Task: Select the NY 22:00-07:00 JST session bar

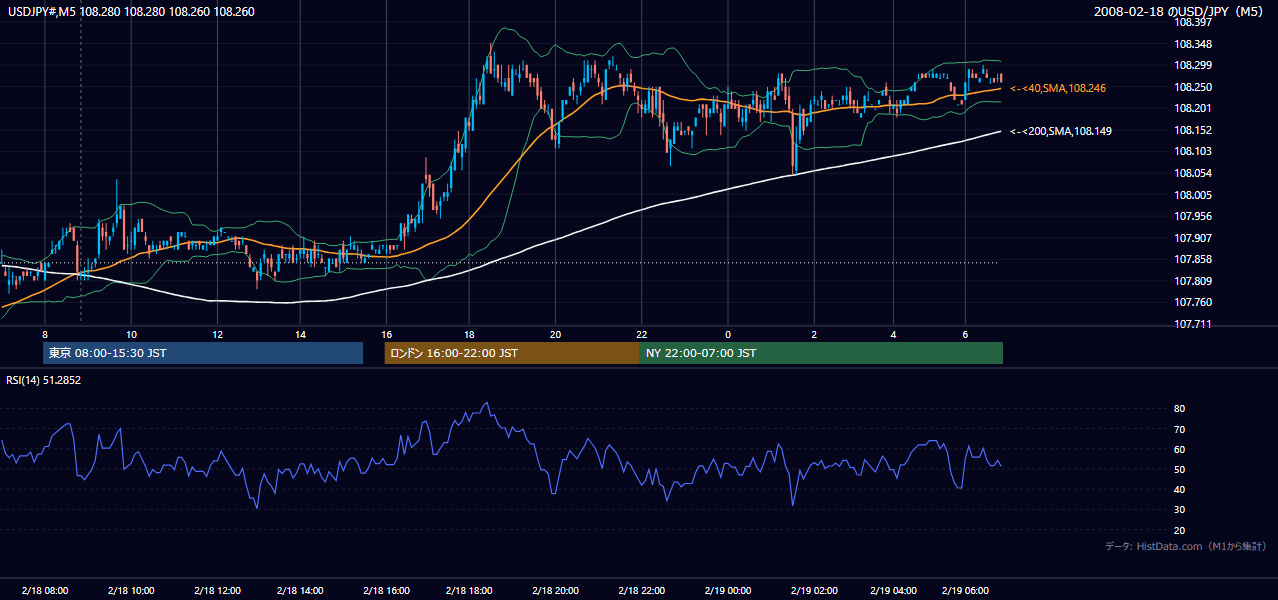Action: pos(821,353)
